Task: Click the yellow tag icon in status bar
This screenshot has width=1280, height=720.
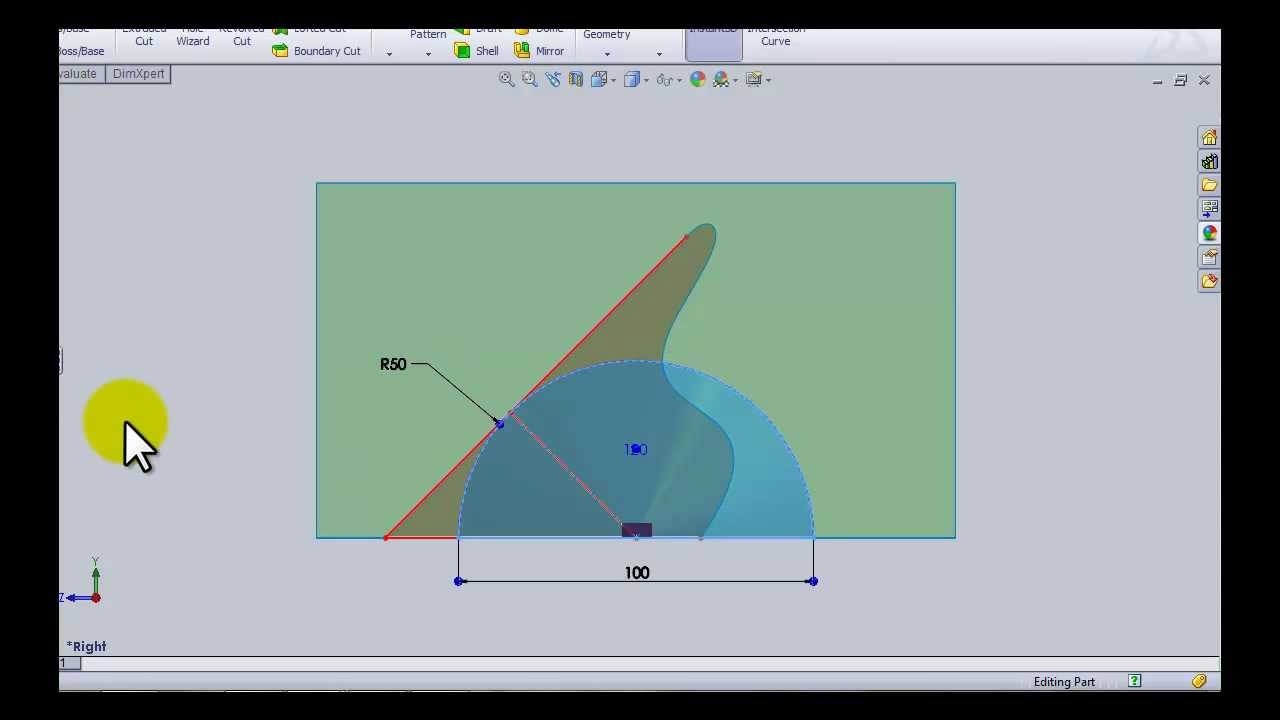Action: point(1198,681)
